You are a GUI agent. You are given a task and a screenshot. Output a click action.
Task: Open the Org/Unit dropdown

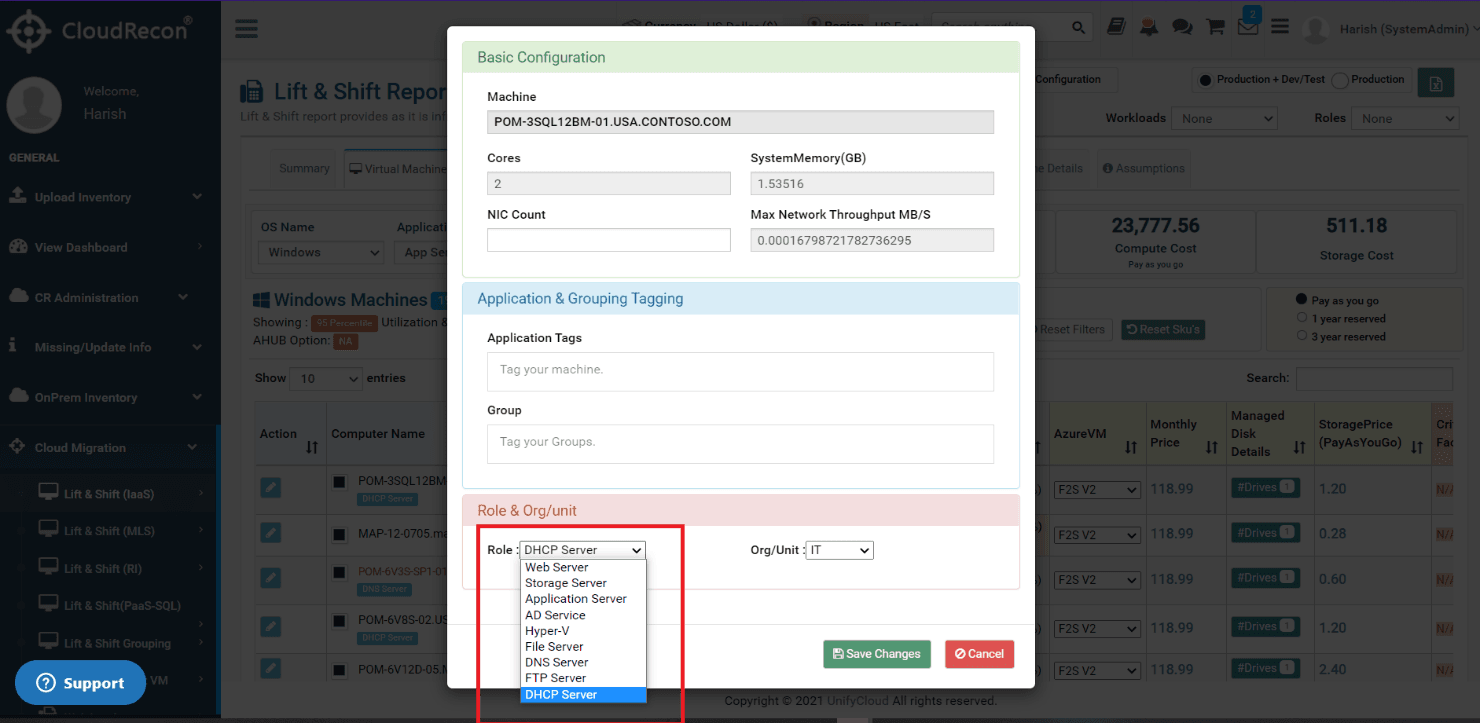840,550
